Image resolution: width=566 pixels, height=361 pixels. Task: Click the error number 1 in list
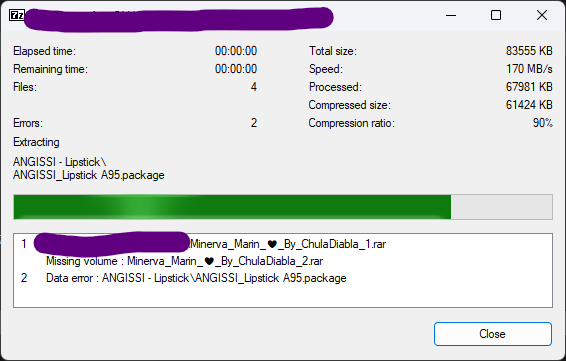click(24, 244)
